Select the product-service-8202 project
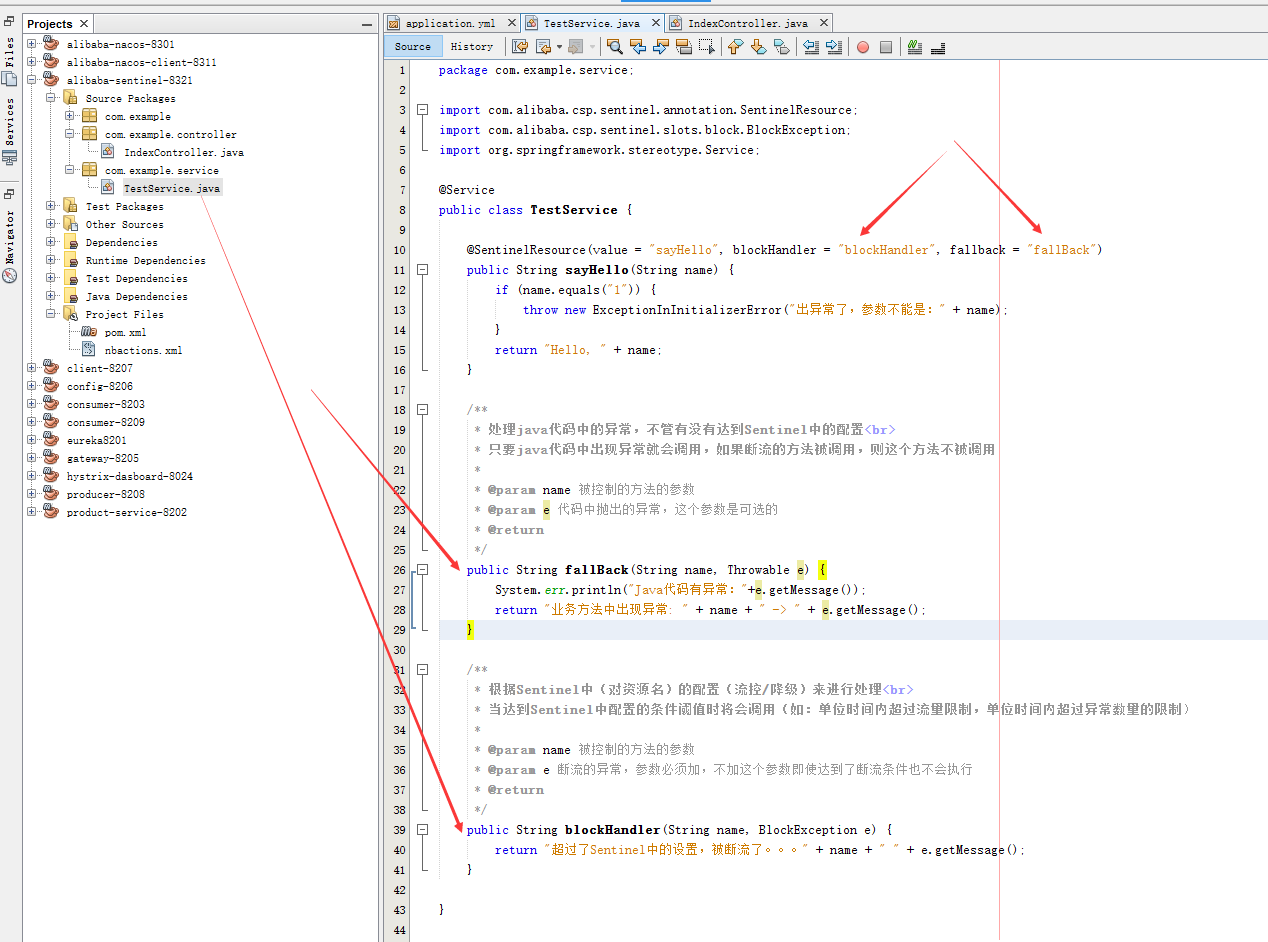The width and height of the screenshot is (1268, 942). click(127, 512)
